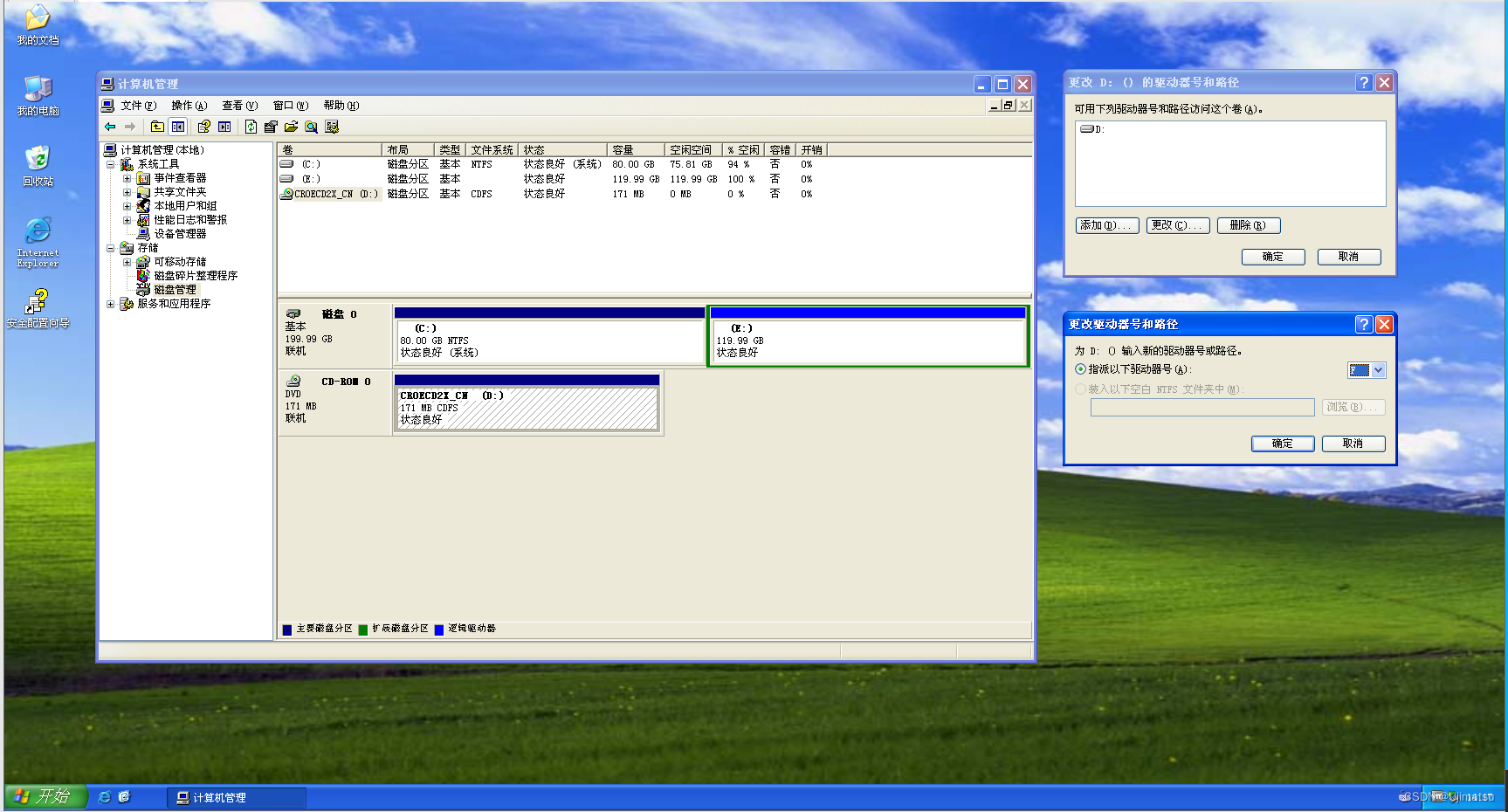Click 确定 in the 更改驱动器号和路径 dialog
This screenshot has height=812, width=1508.
pos(1283,444)
